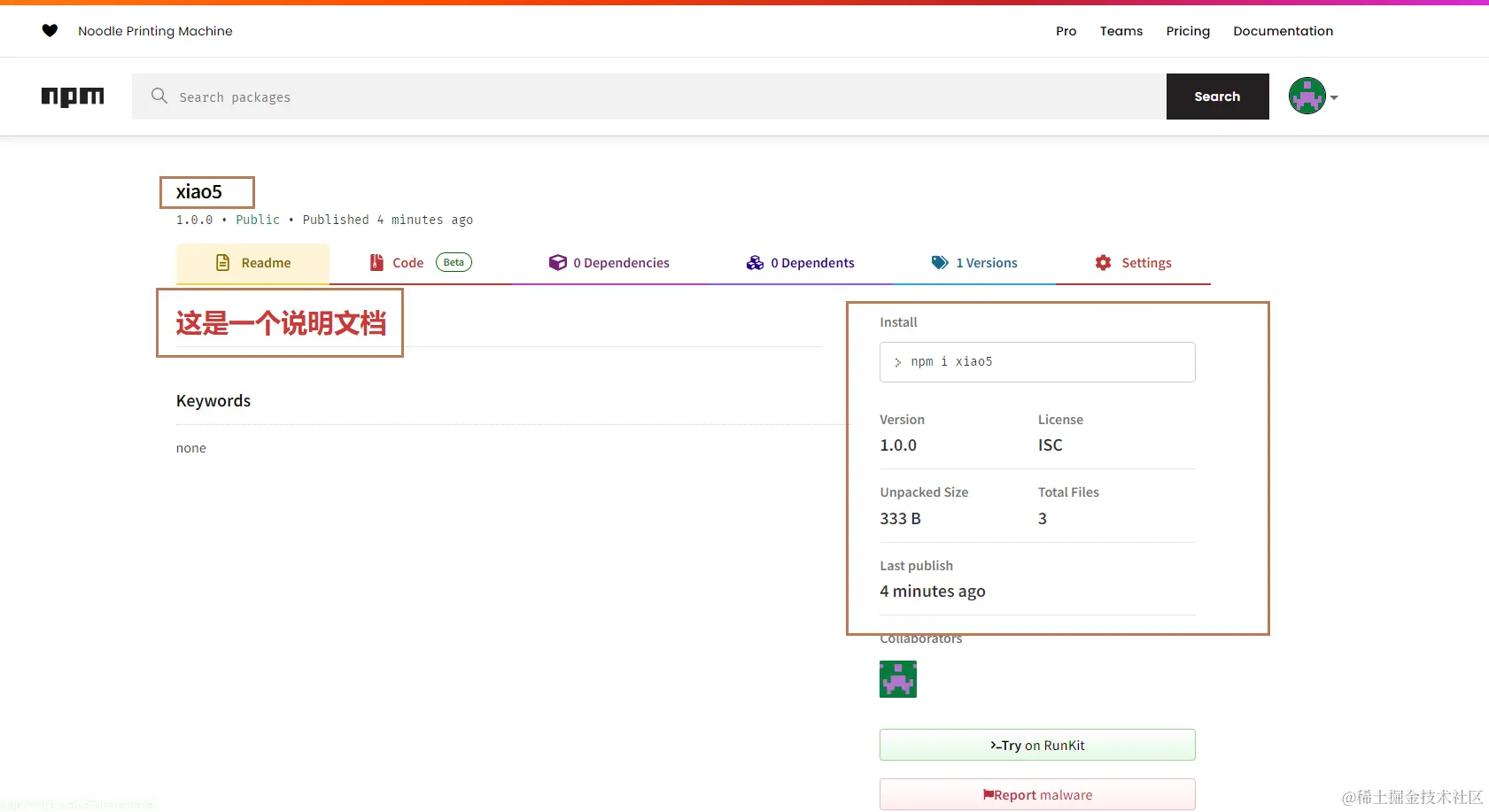1489x812 pixels.
Task: Open collaborator avatar thumbnail
Action: click(898, 679)
